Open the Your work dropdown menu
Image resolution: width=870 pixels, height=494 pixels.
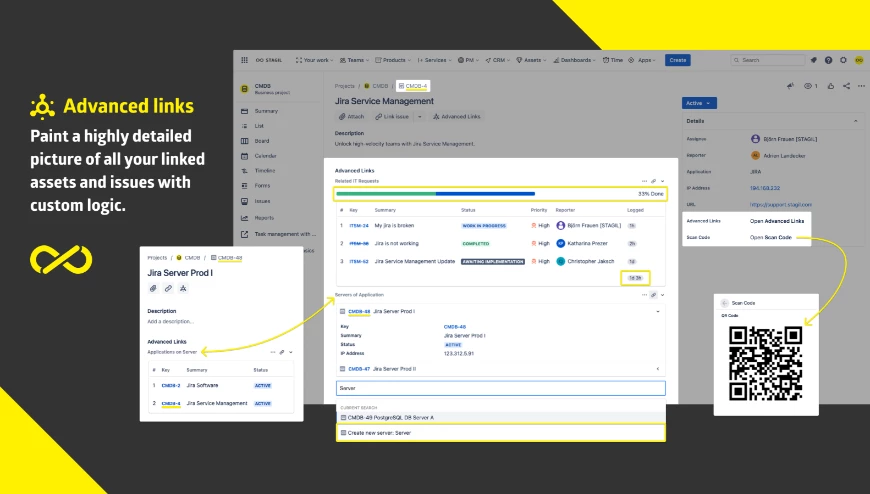[315, 60]
